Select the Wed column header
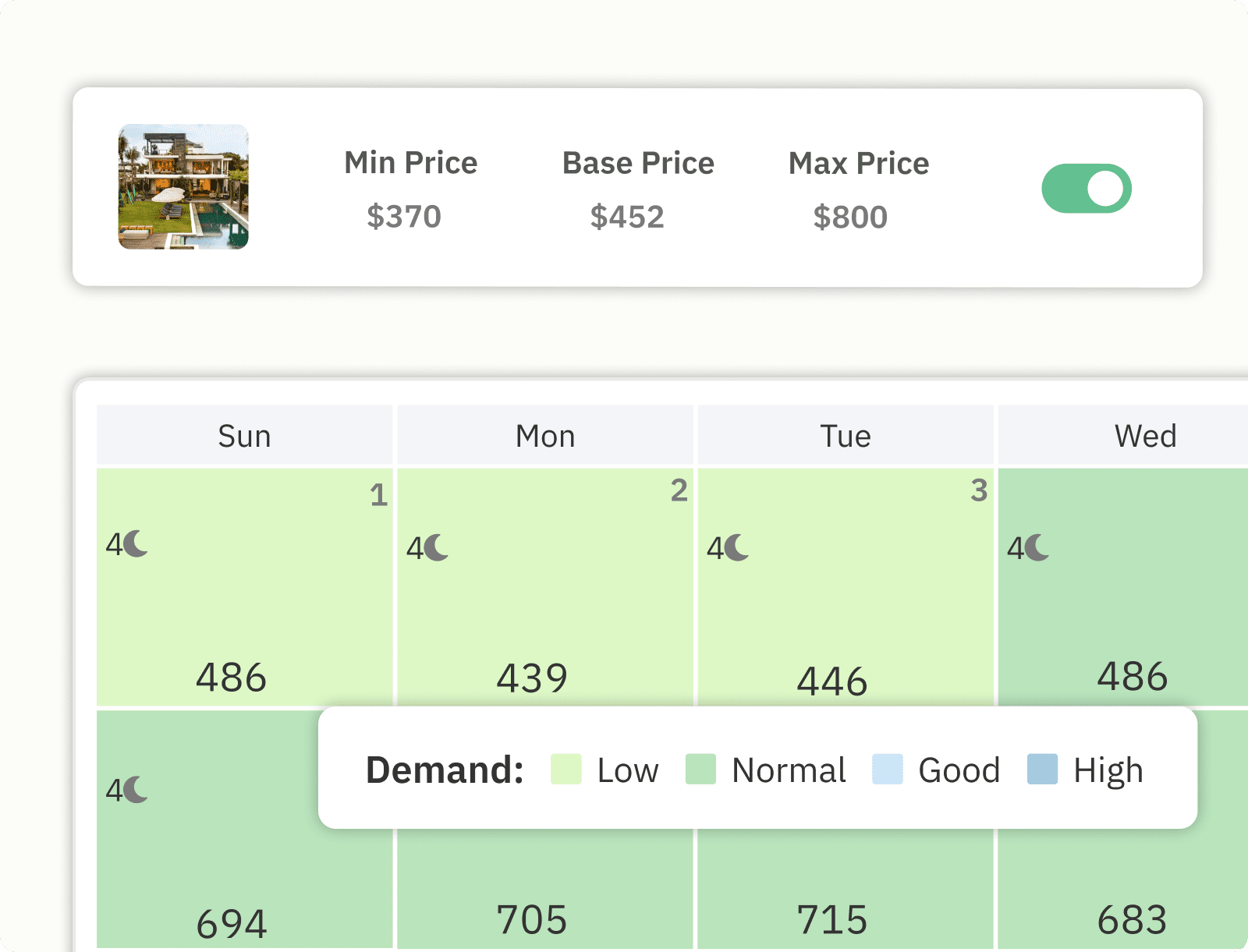This screenshot has height=952, width=1248. (1145, 437)
